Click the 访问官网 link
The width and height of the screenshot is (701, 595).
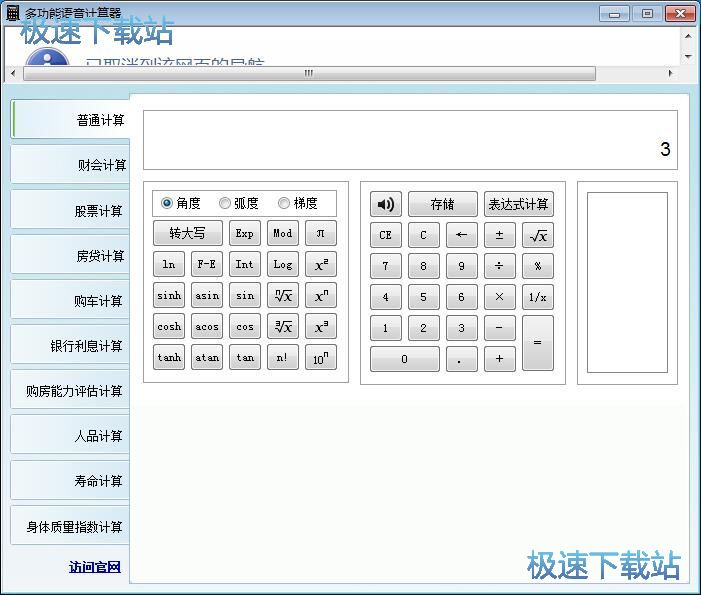95,567
